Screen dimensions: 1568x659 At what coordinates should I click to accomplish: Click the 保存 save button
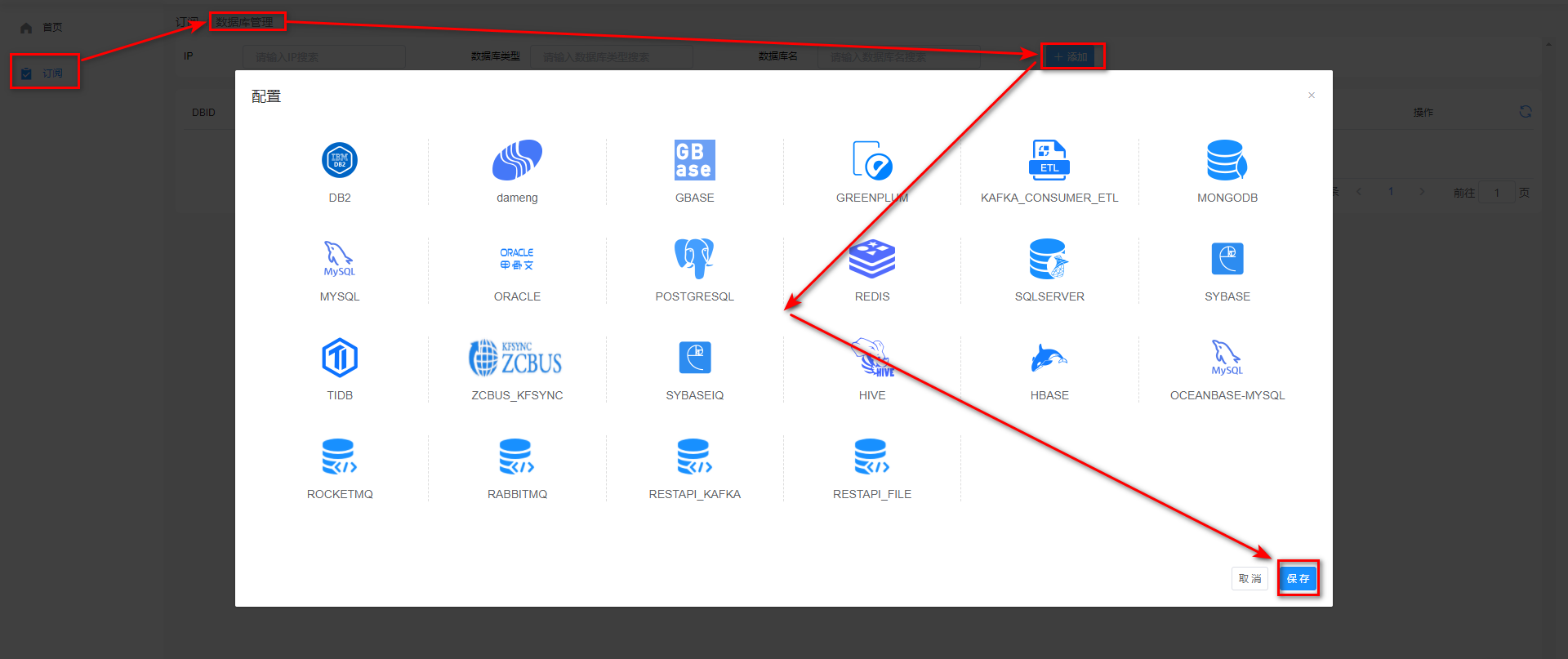(x=1298, y=578)
